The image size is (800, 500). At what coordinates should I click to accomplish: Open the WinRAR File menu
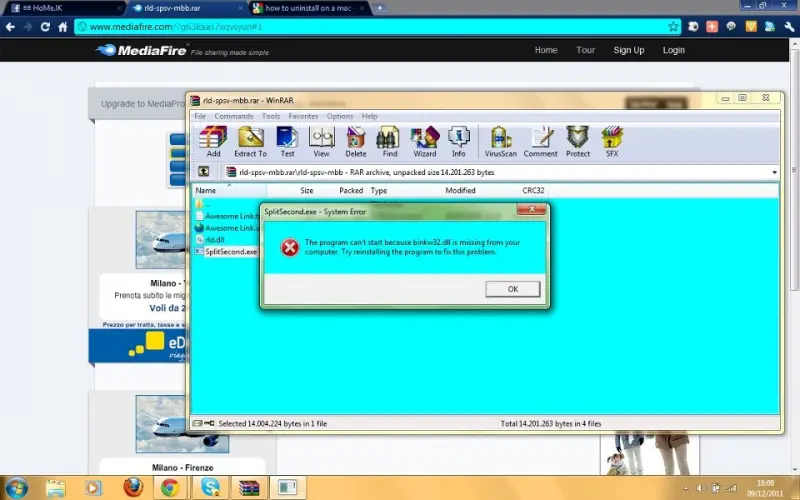coord(200,116)
